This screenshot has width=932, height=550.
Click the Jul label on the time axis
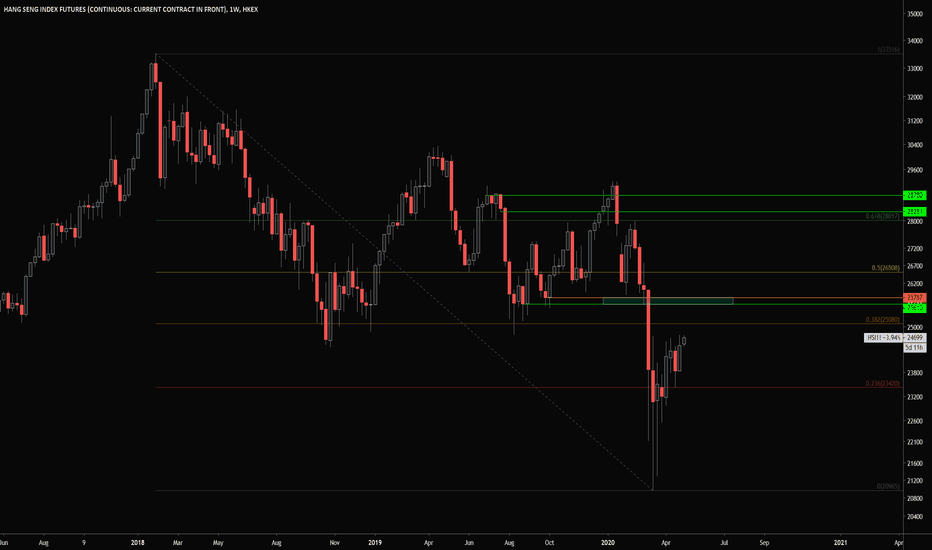(x=724, y=542)
